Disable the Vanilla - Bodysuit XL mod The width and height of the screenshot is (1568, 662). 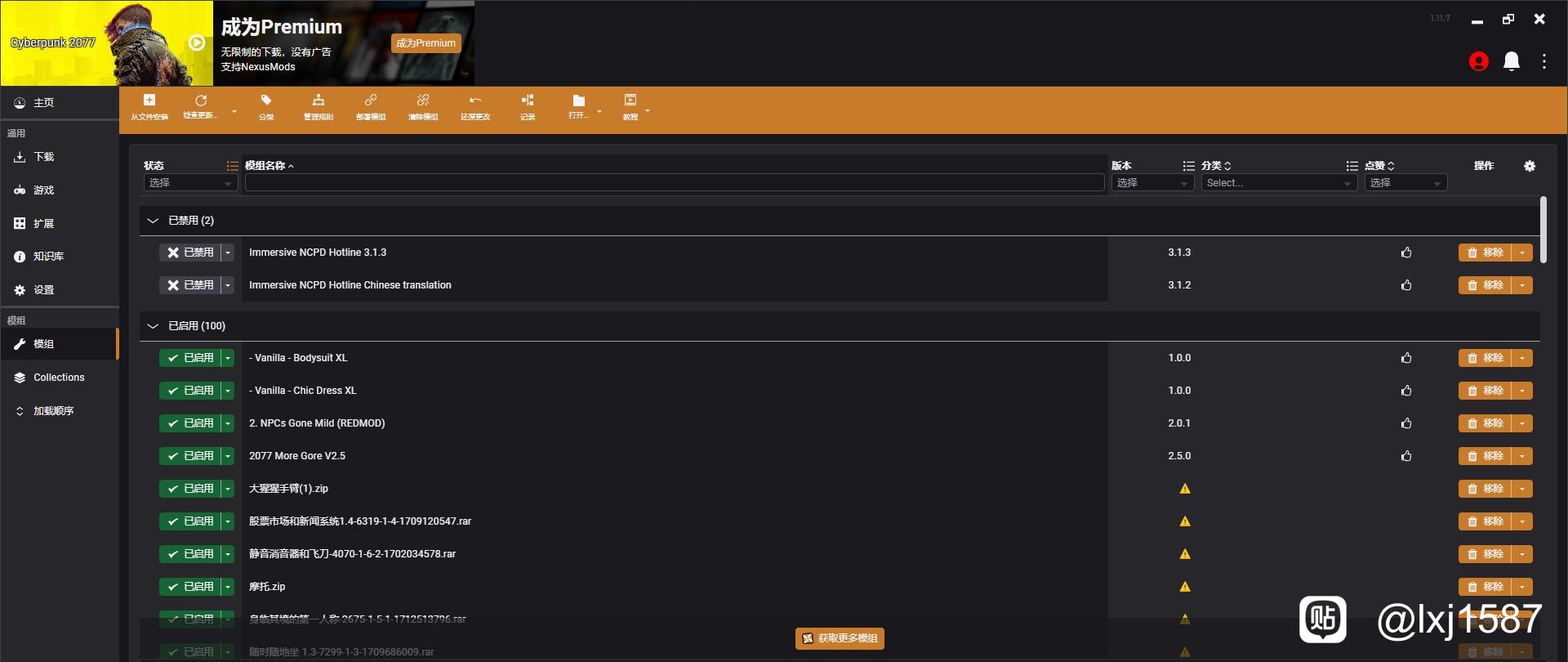click(190, 358)
